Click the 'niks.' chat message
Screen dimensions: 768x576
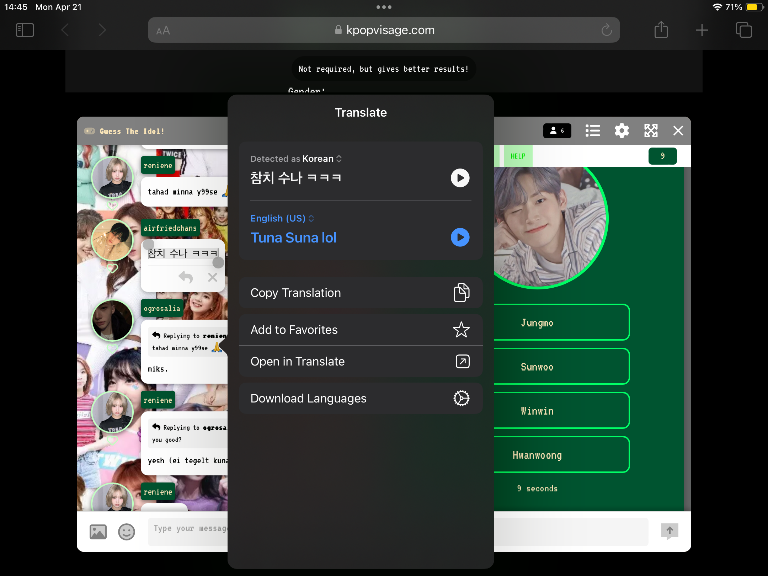click(x=158, y=369)
